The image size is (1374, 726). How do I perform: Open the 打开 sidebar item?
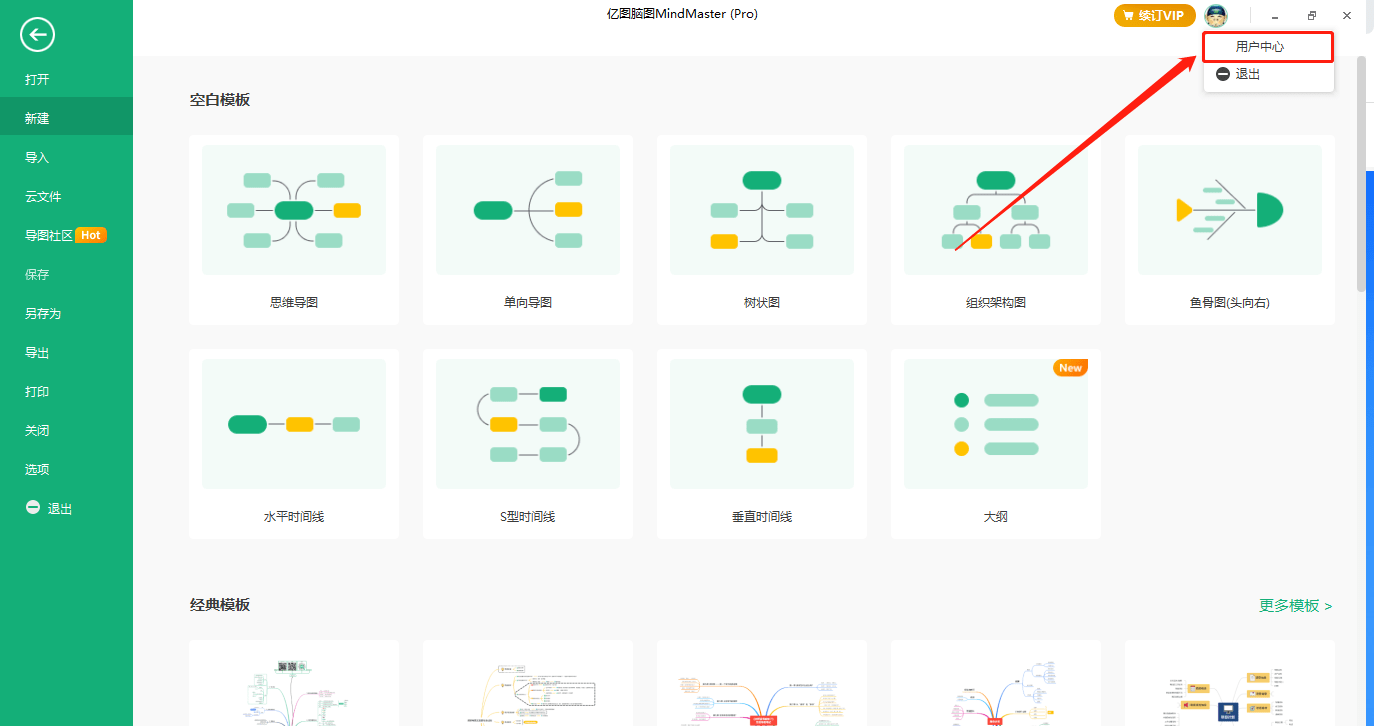click(x=66, y=79)
